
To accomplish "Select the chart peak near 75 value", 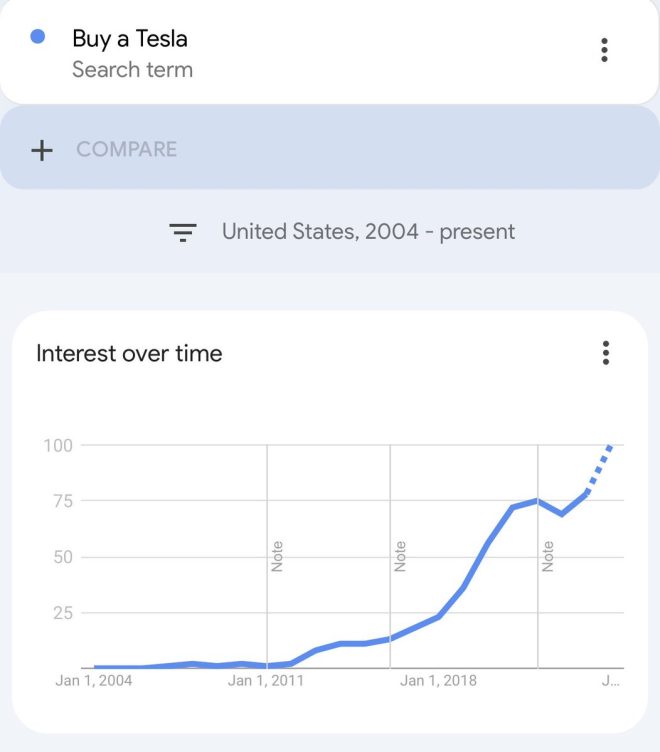I will 537,501.
